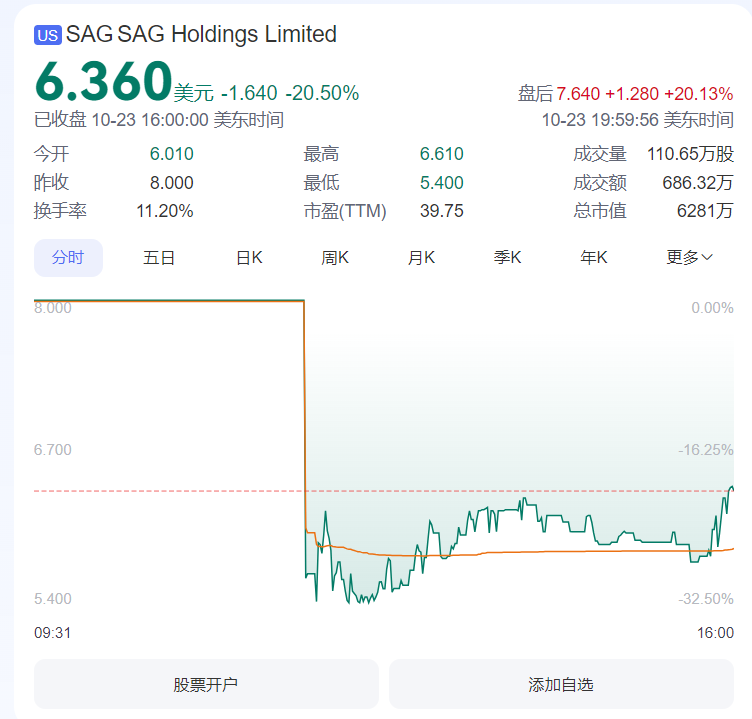Show the 季K quarterly chart
The width and height of the screenshot is (752, 719).
(508, 257)
